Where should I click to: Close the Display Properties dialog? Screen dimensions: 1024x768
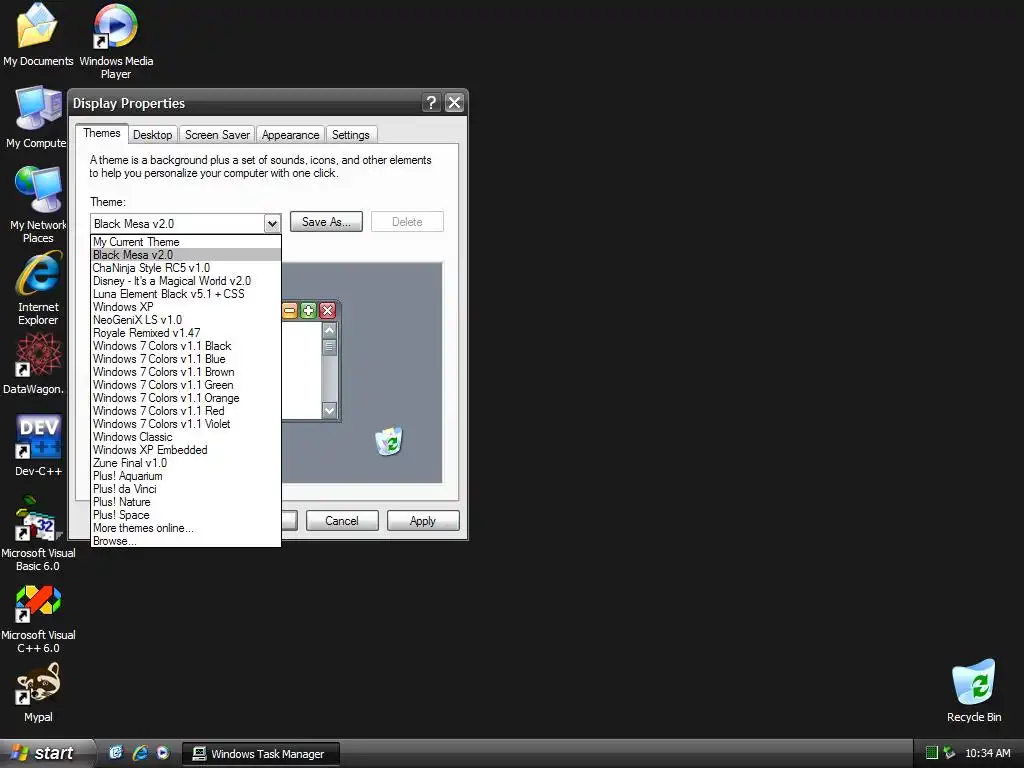(455, 103)
